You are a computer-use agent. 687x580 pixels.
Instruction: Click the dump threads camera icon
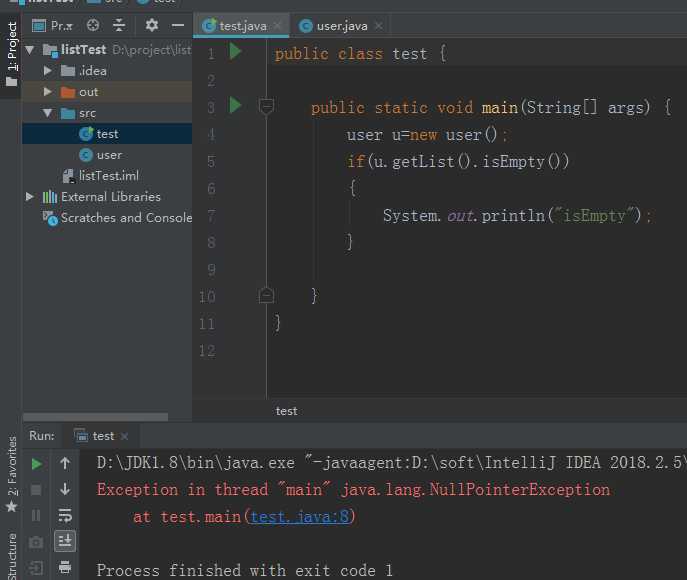(36, 542)
